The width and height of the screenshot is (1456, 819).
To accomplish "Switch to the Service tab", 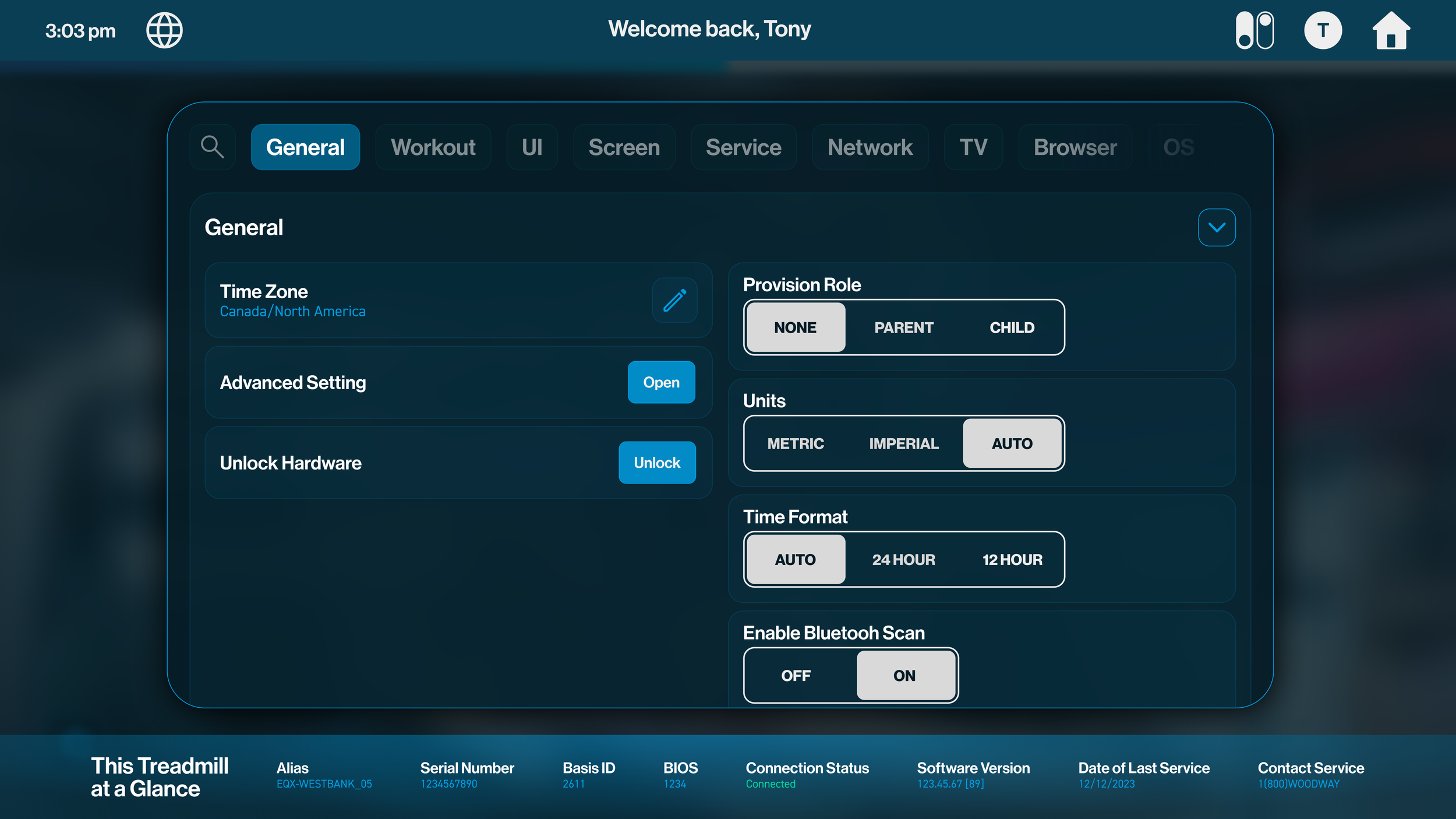I will [743, 147].
